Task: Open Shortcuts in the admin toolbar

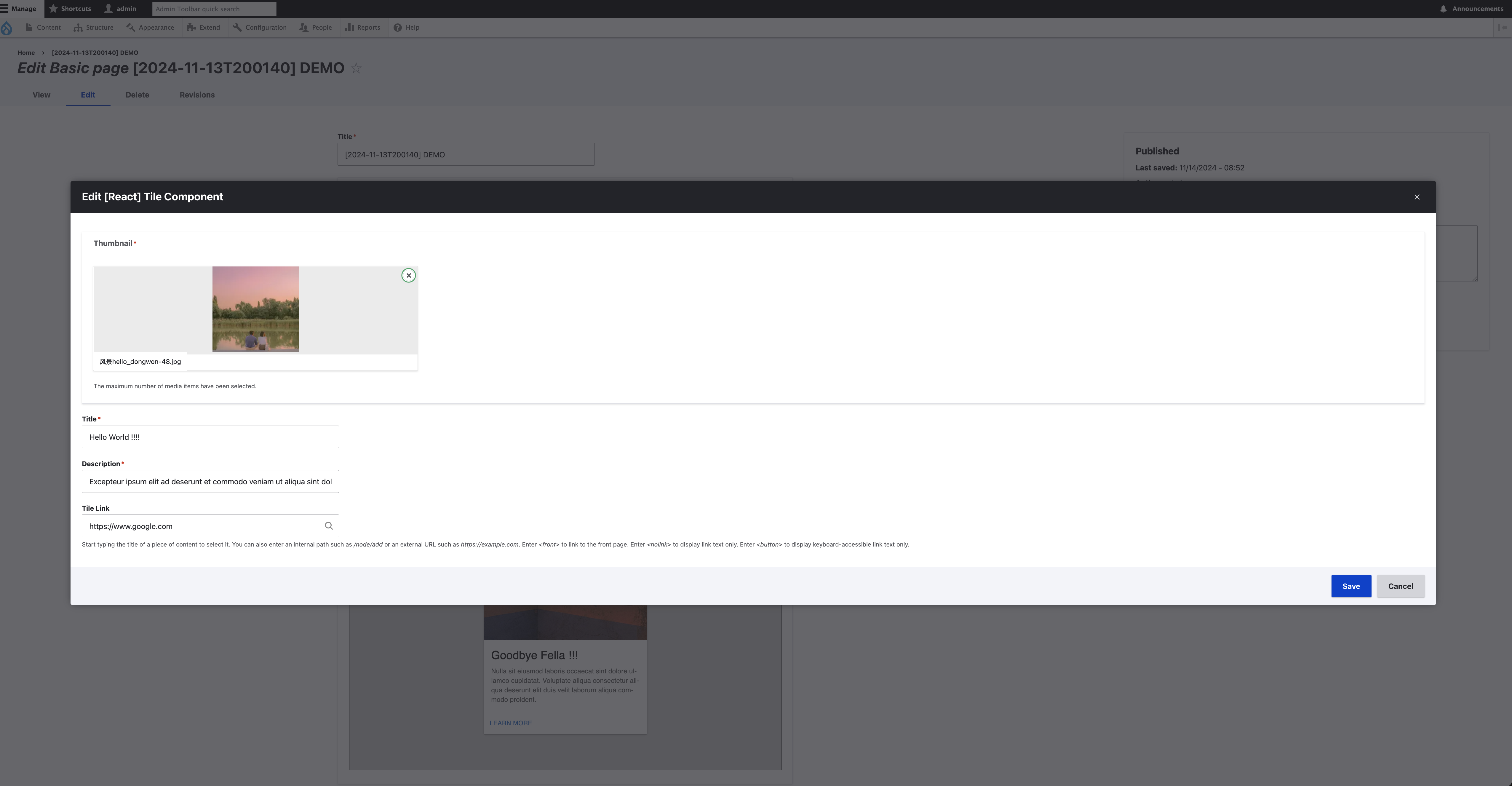Action: pos(71,9)
